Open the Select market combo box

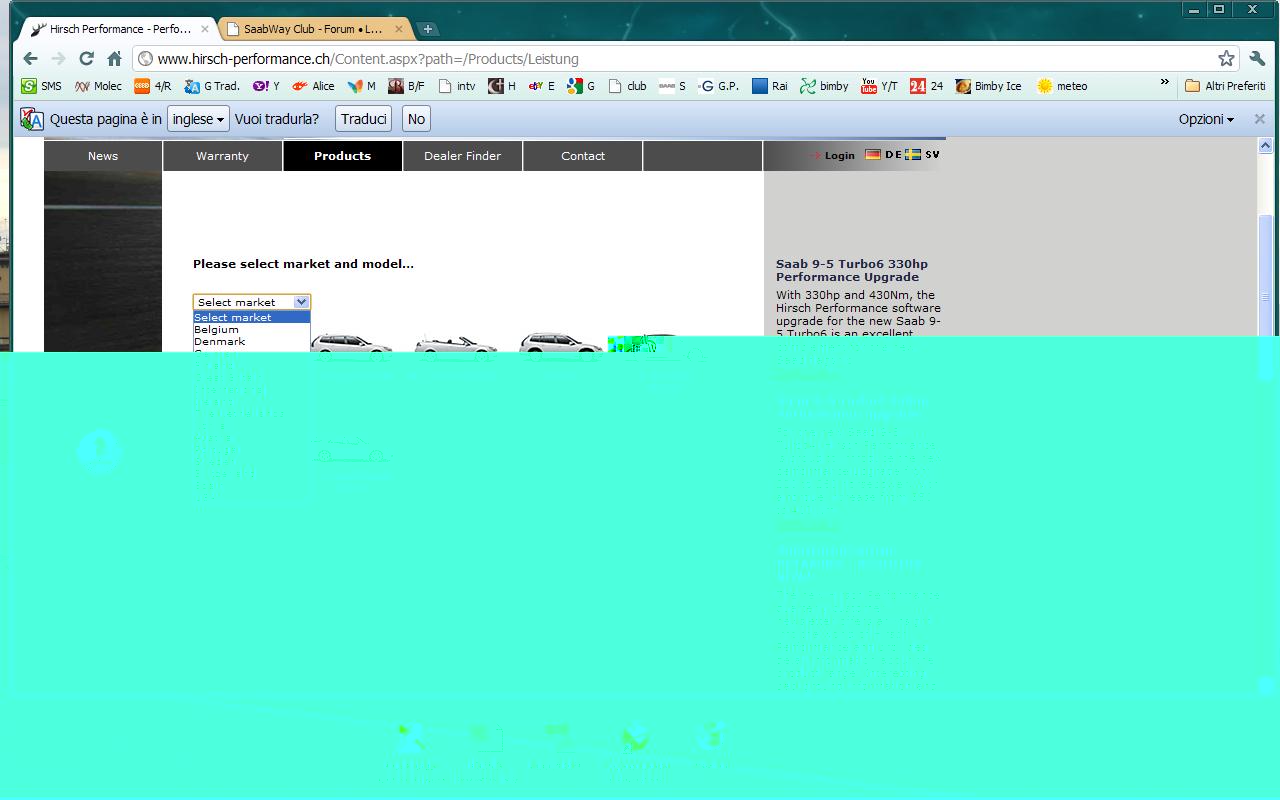(x=252, y=302)
